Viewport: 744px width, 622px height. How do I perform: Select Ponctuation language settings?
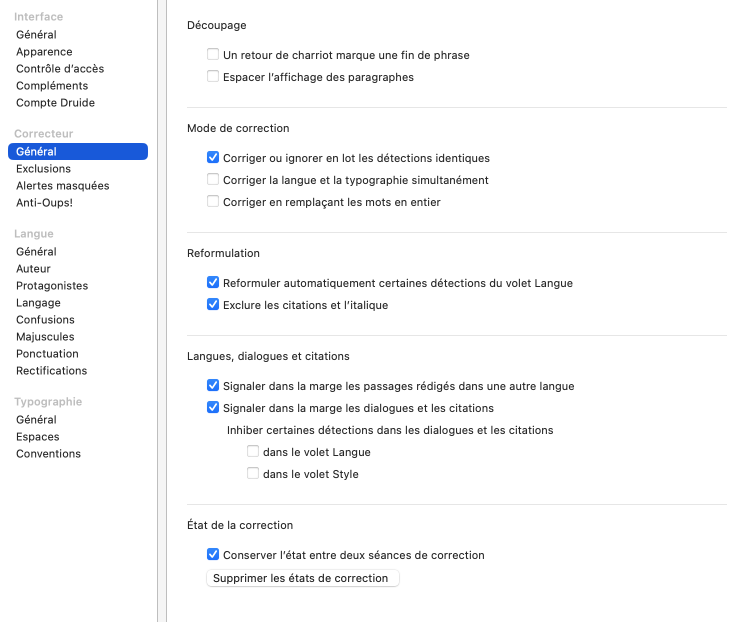point(47,354)
